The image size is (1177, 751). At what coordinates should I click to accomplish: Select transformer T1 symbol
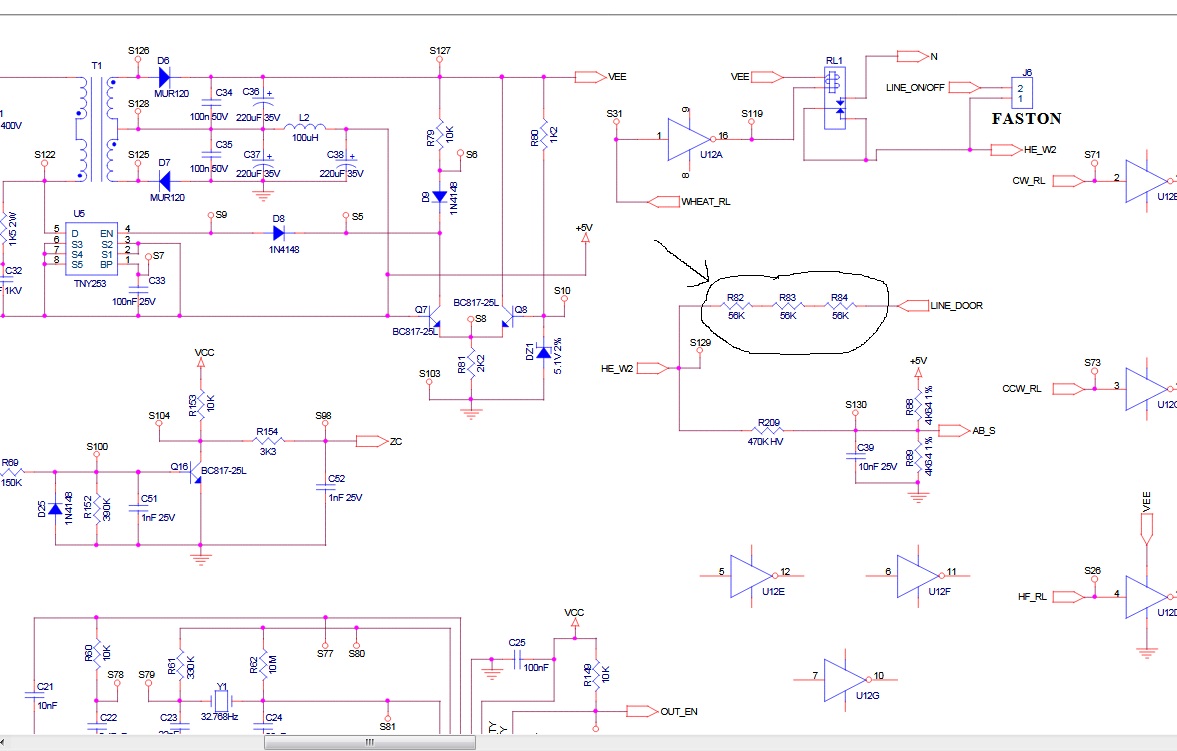click(96, 128)
